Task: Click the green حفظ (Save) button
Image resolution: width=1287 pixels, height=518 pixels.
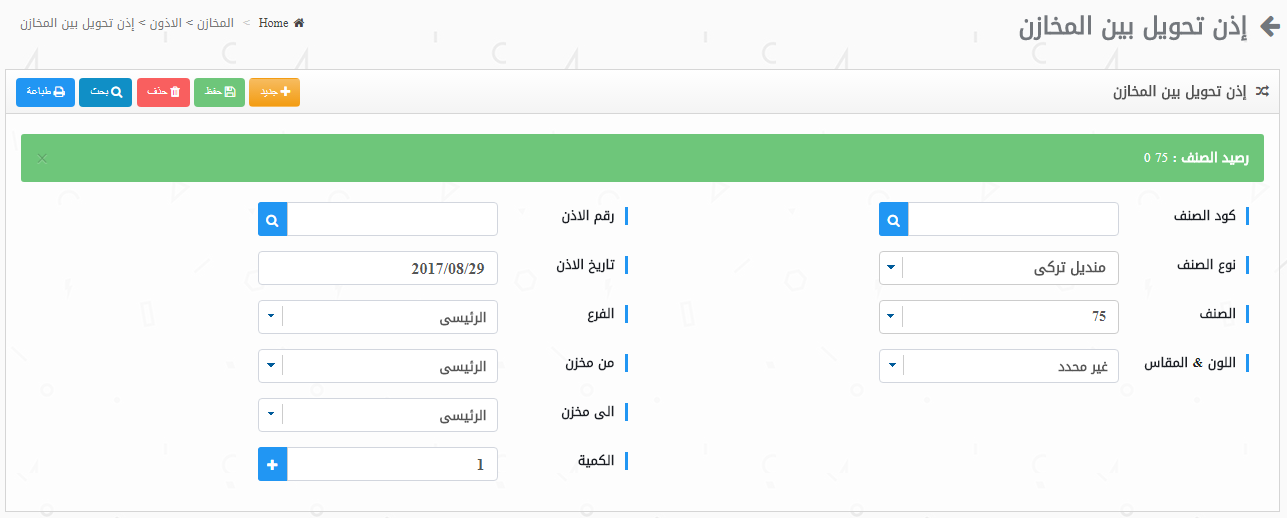Action: click(x=219, y=92)
